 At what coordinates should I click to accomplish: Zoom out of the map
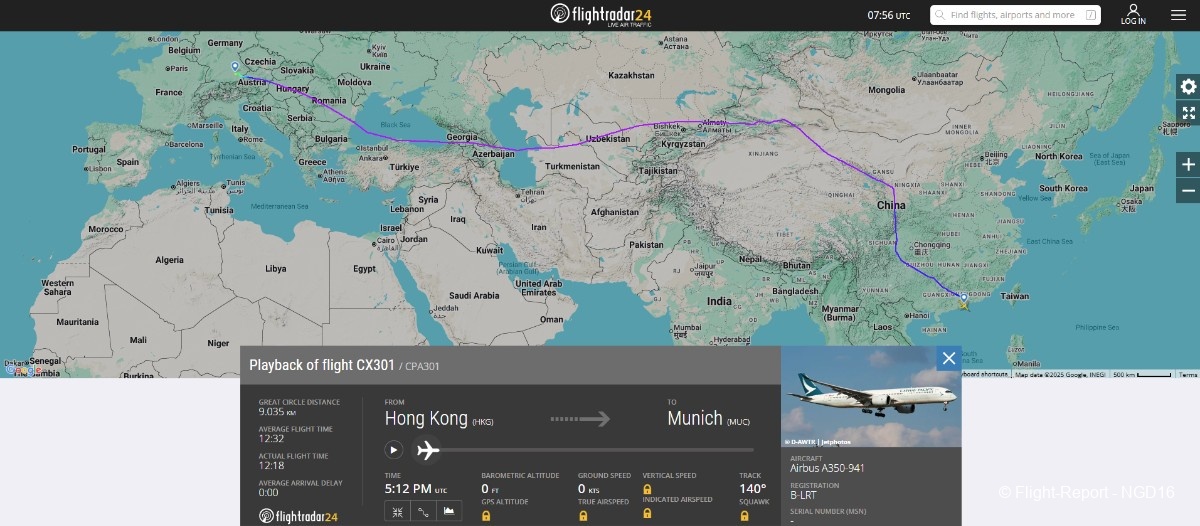point(1188,190)
